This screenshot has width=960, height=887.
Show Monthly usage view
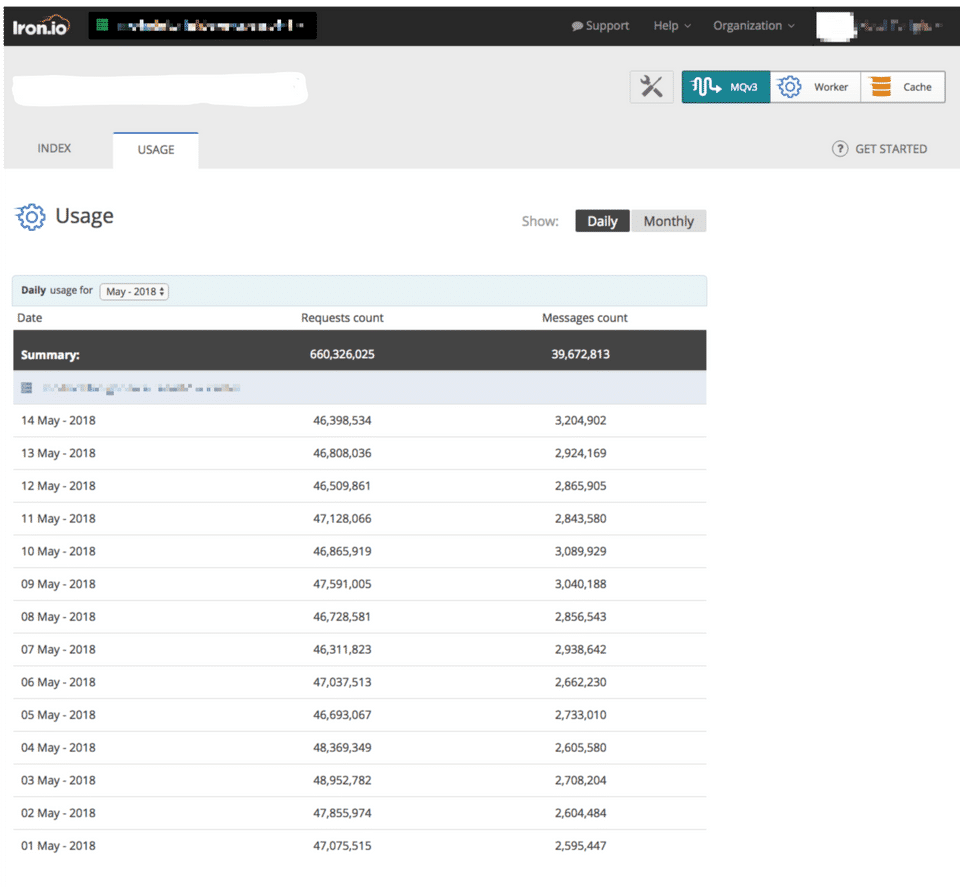point(668,221)
